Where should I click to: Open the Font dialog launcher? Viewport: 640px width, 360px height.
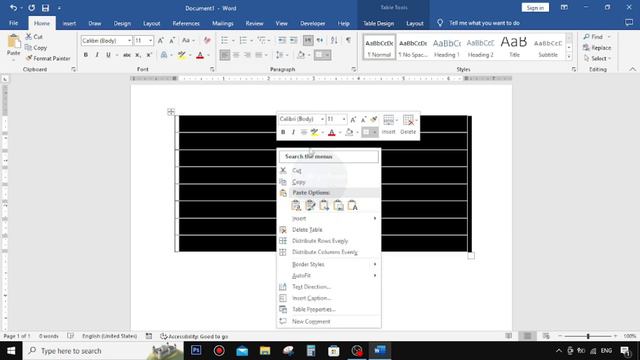coord(212,69)
